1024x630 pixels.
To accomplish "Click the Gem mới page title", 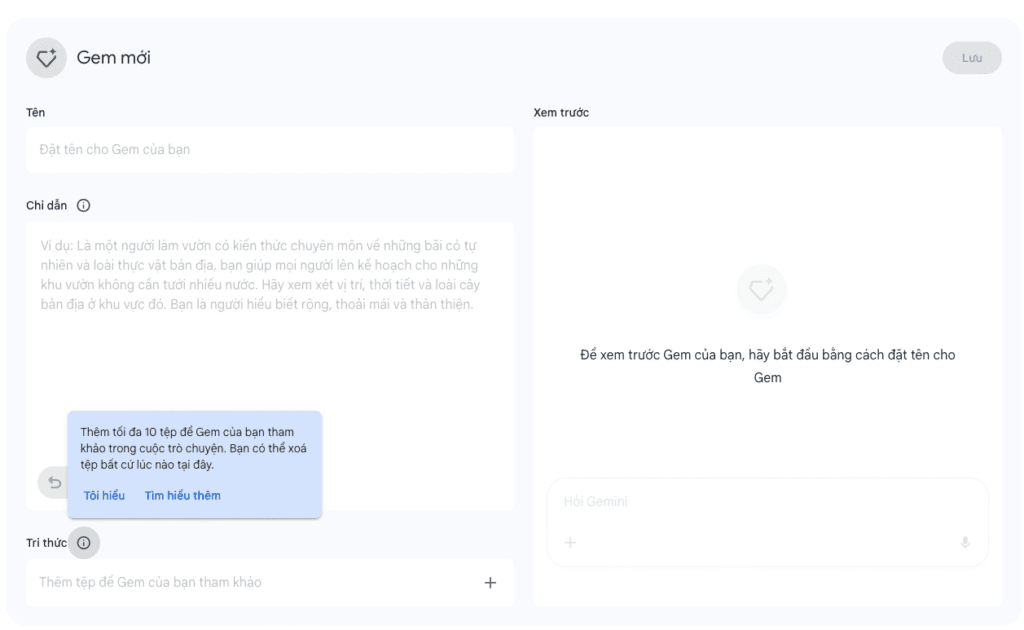I will [x=114, y=58].
